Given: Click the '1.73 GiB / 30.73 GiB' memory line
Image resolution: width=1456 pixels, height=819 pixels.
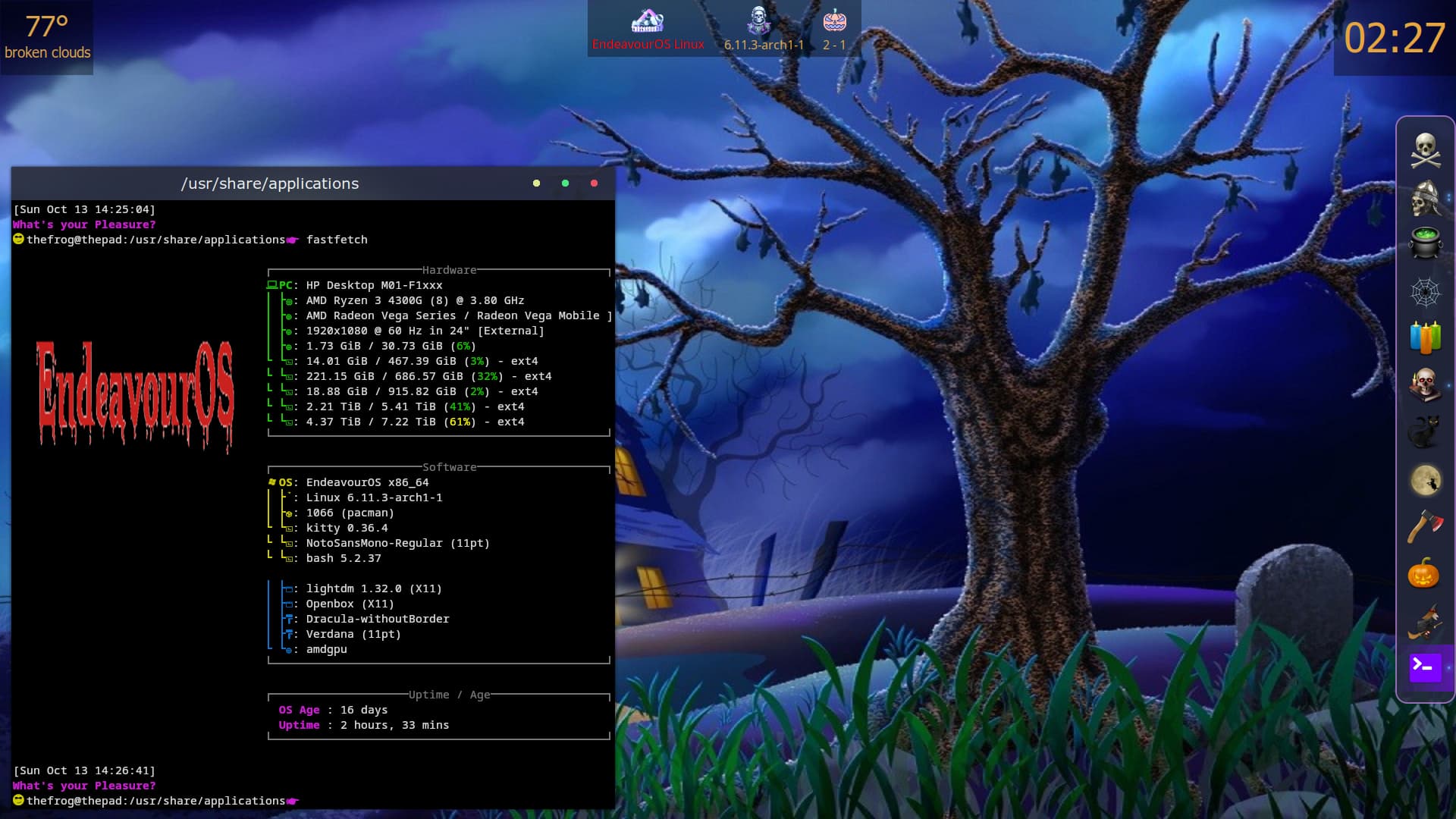Looking at the screenshot, I should click(x=391, y=346).
